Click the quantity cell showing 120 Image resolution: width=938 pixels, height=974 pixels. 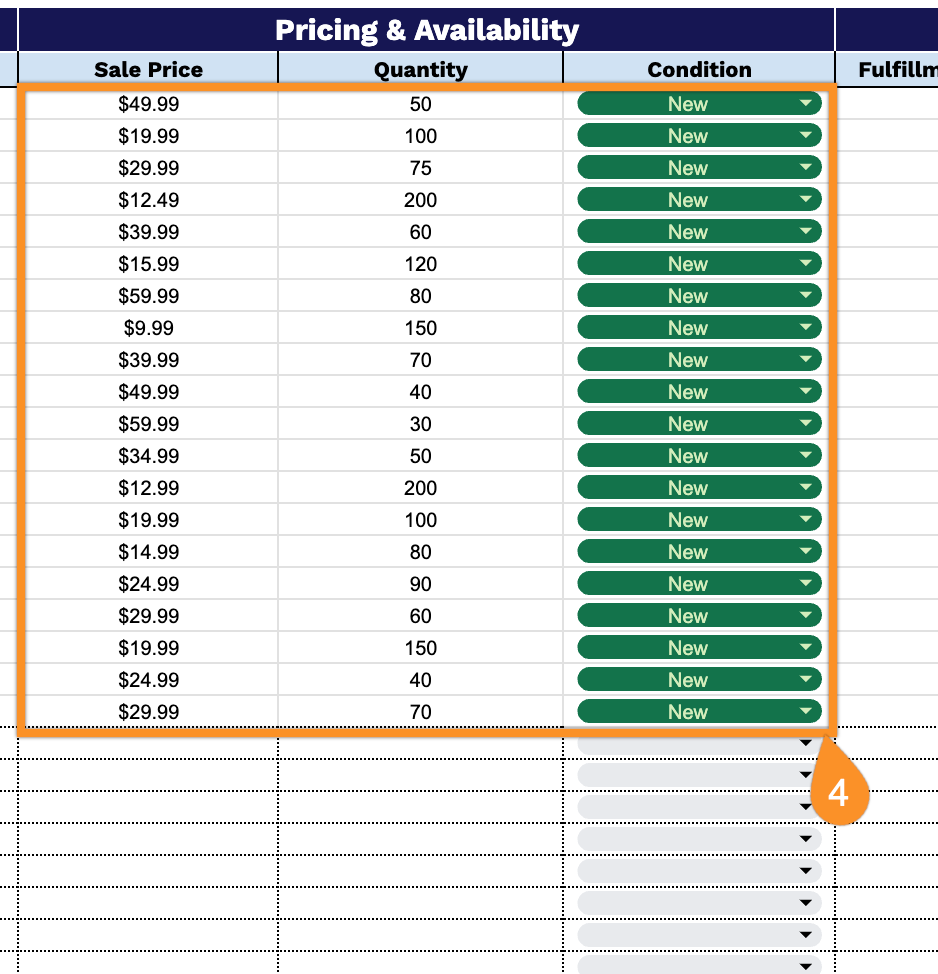[x=420, y=264]
